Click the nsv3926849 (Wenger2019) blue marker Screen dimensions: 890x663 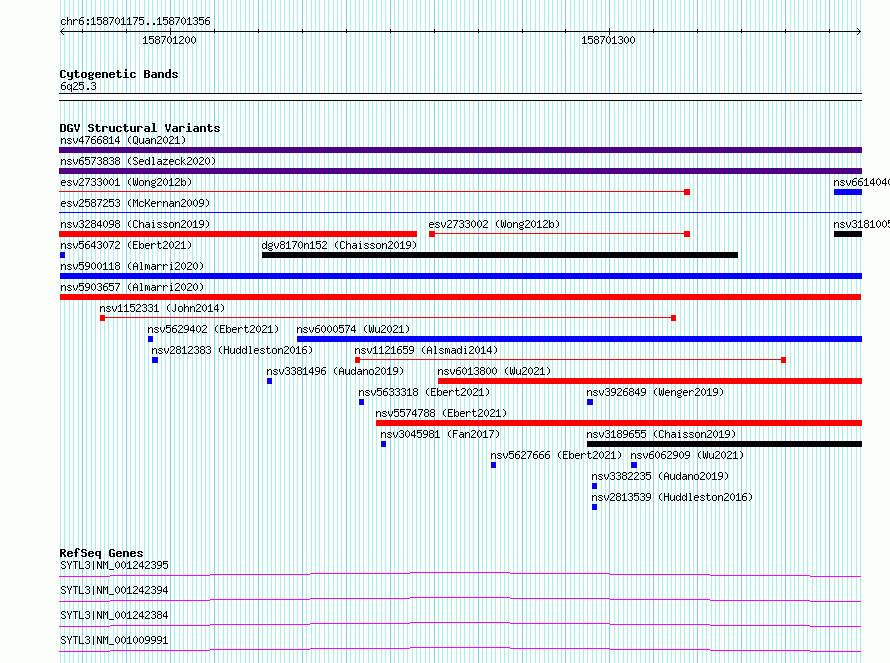pos(590,402)
